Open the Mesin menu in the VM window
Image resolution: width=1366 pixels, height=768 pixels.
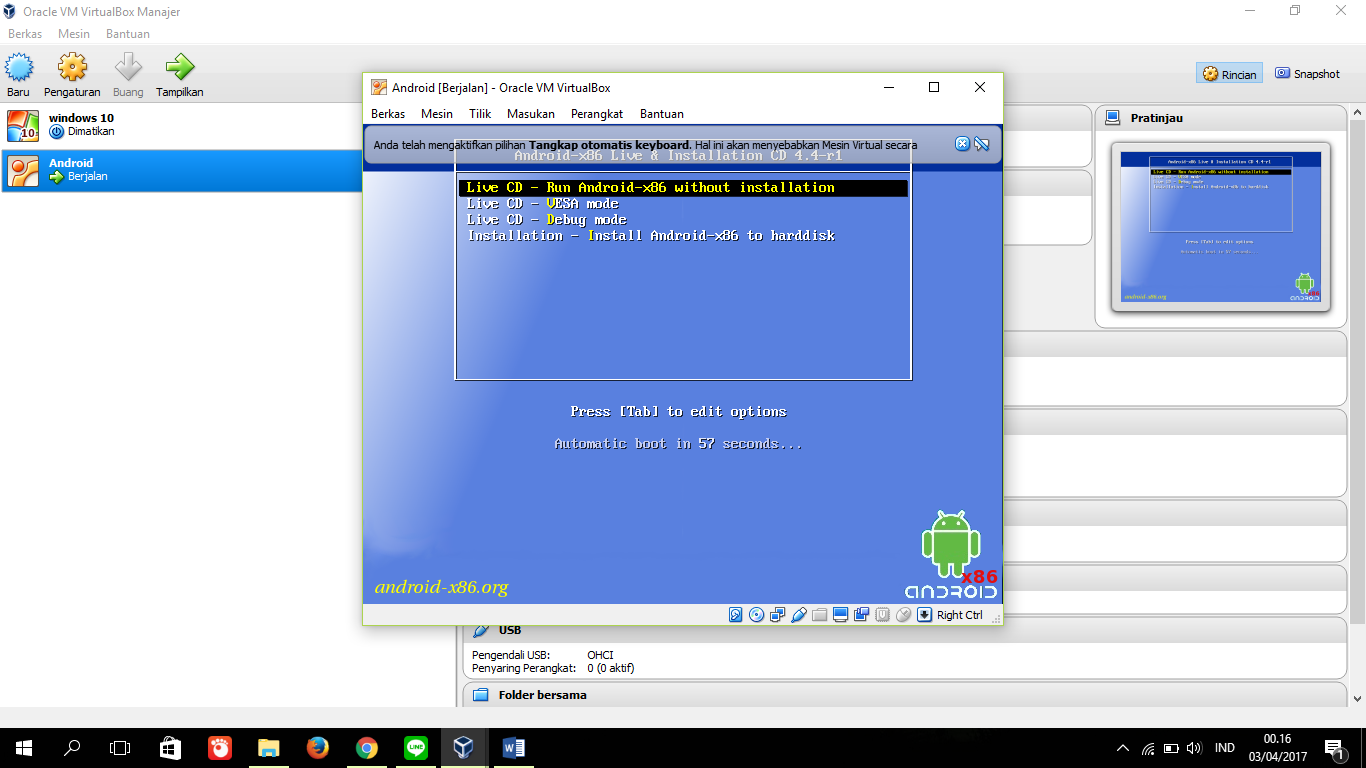tap(436, 113)
